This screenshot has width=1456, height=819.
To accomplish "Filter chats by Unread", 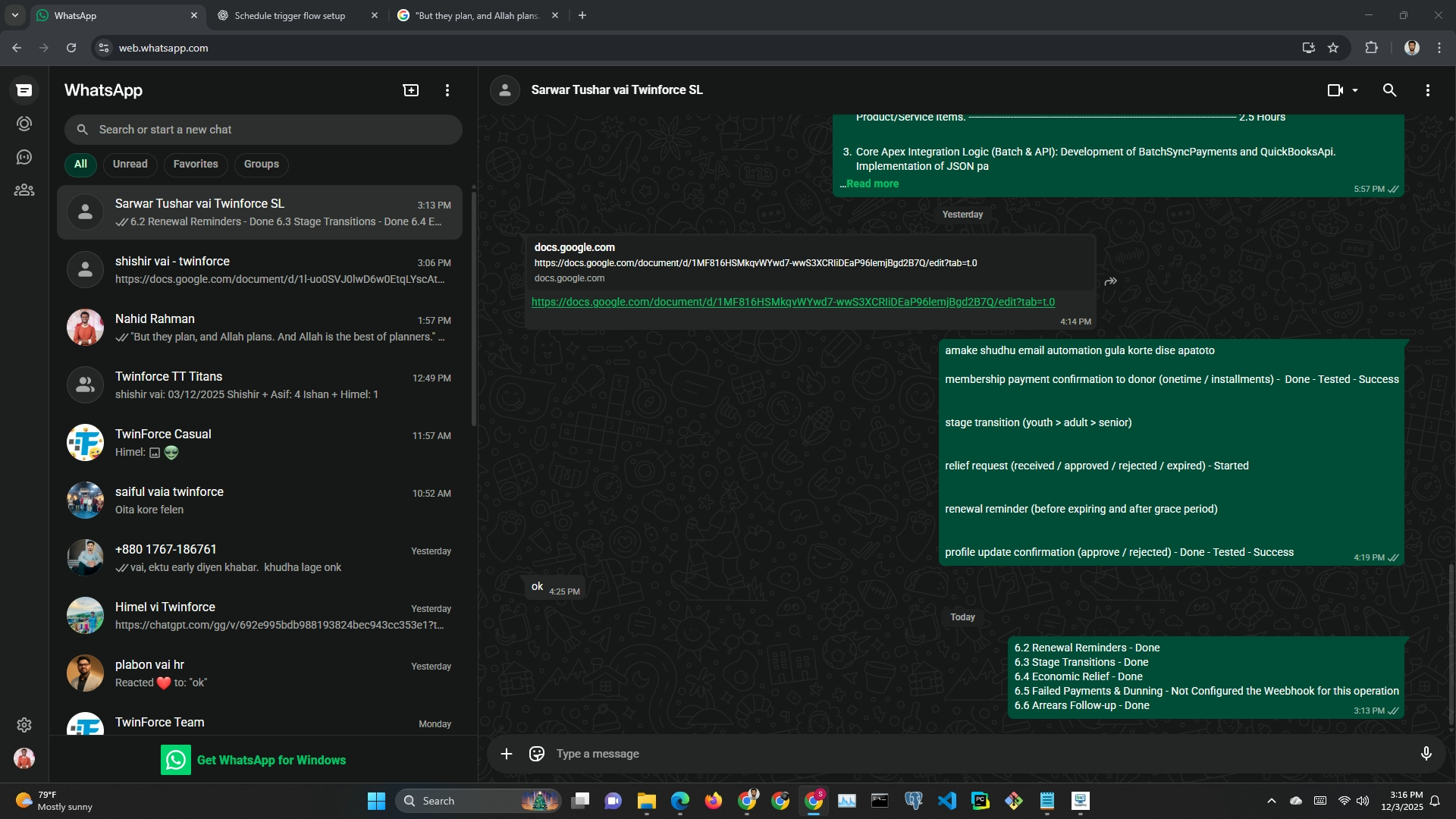I will [130, 165].
